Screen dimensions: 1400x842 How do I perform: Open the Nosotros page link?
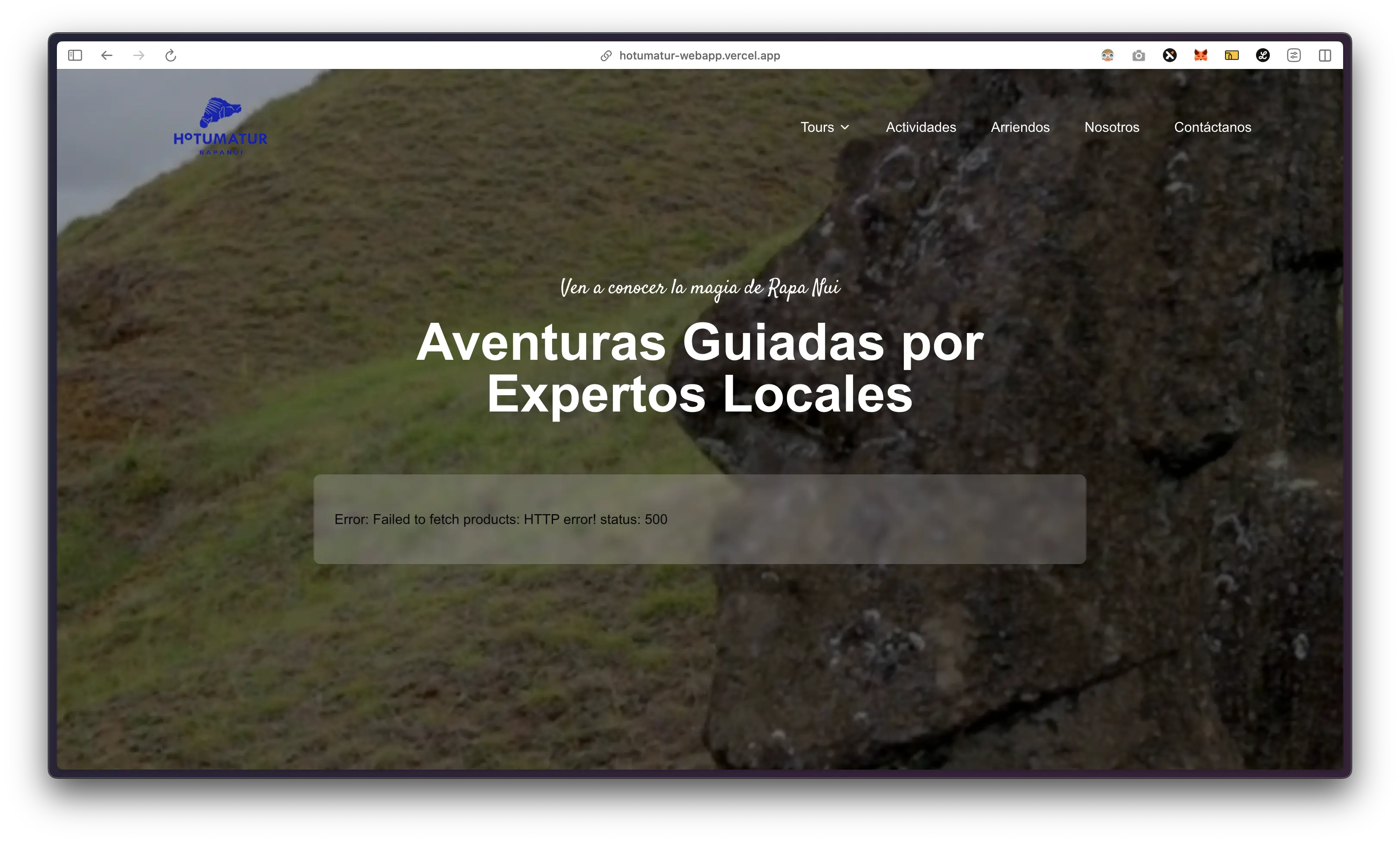click(x=1111, y=127)
